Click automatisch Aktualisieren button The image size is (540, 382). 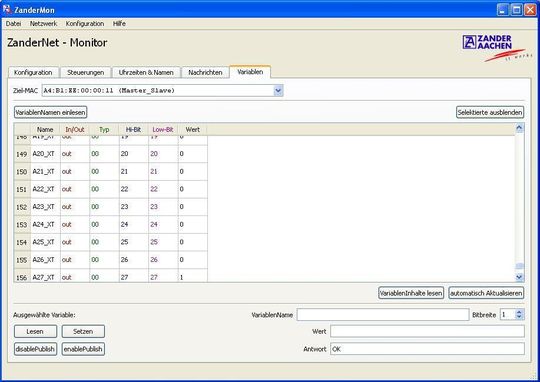(x=486, y=293)
